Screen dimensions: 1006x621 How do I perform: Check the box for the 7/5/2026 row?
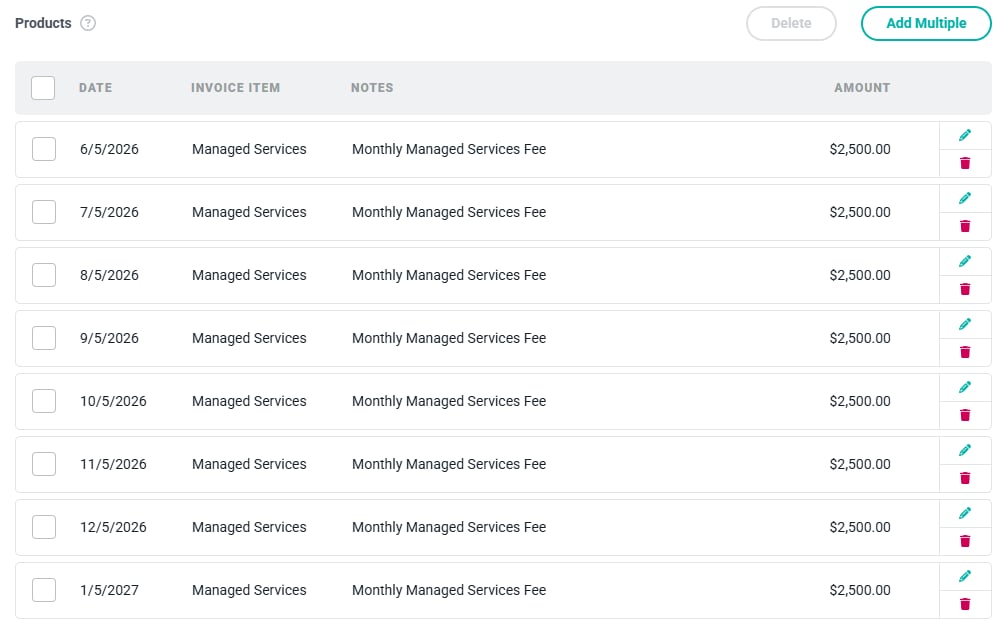[x=44, y=212]
